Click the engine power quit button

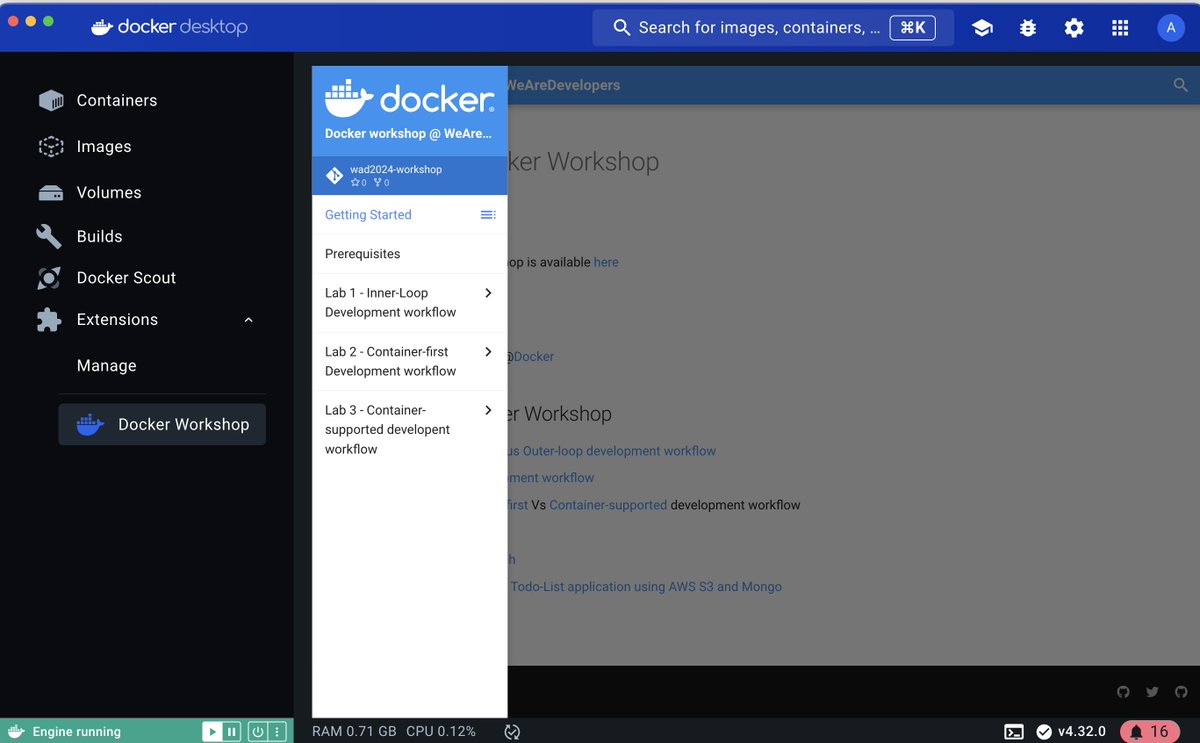pyautogui.click(x=257, y=731)
